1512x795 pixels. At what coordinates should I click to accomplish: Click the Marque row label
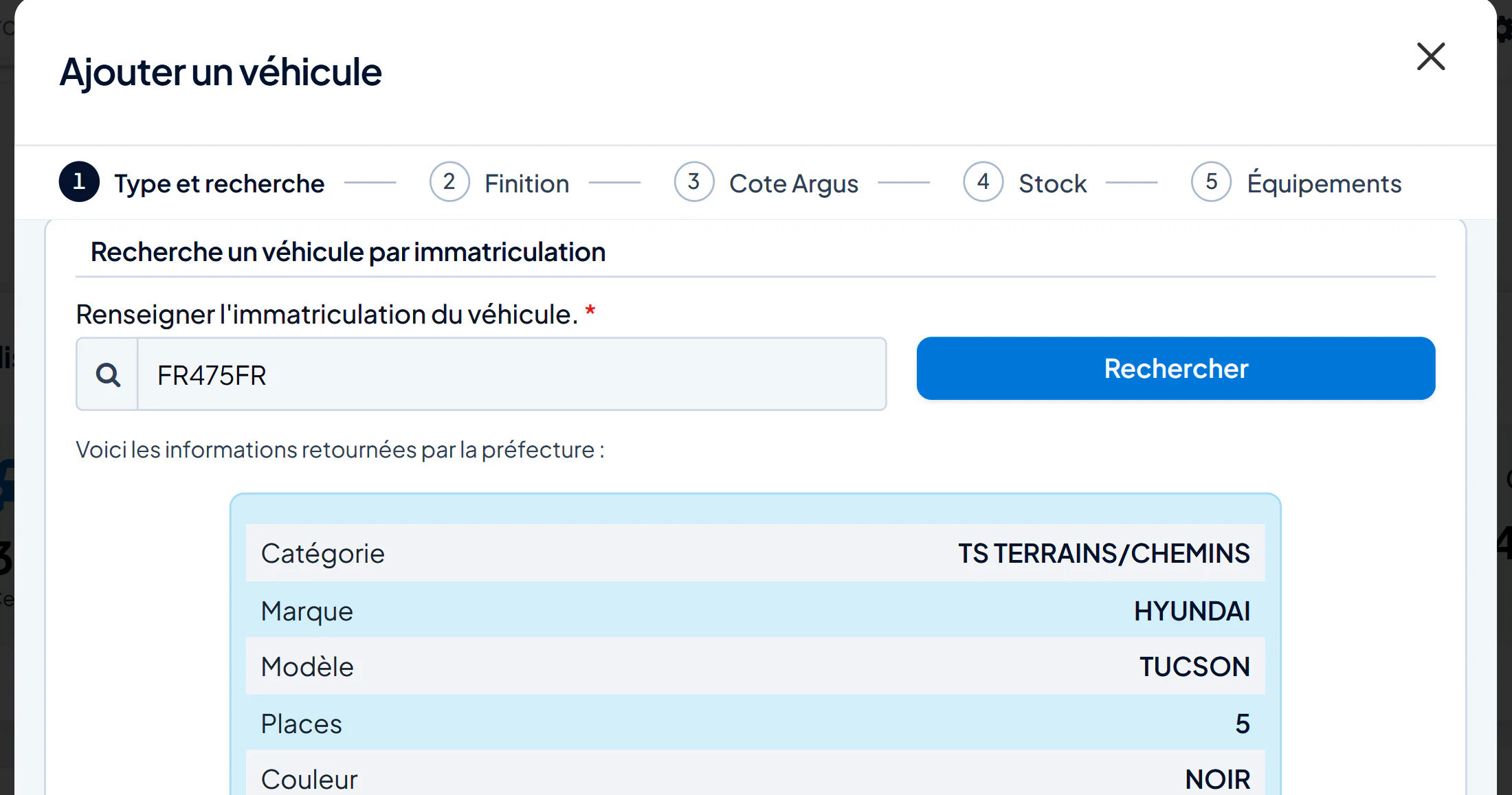(x=307, y=611)
